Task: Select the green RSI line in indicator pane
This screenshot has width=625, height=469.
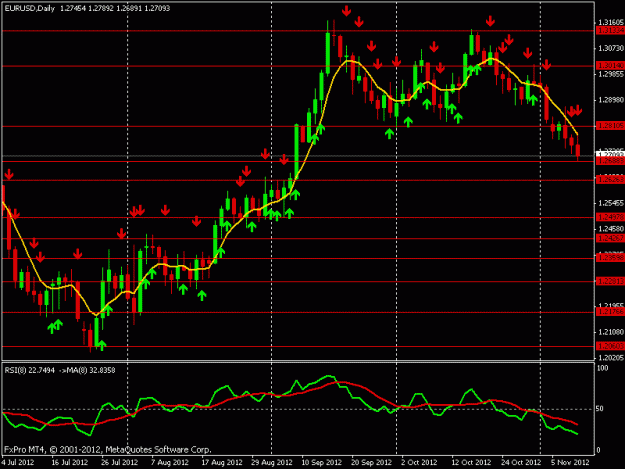Action: 295,382
